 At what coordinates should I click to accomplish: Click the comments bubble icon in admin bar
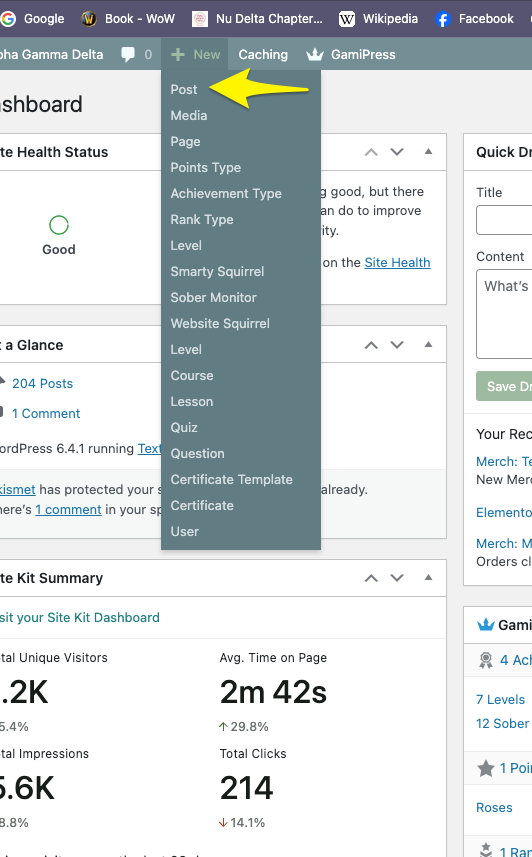click(128, 55)
